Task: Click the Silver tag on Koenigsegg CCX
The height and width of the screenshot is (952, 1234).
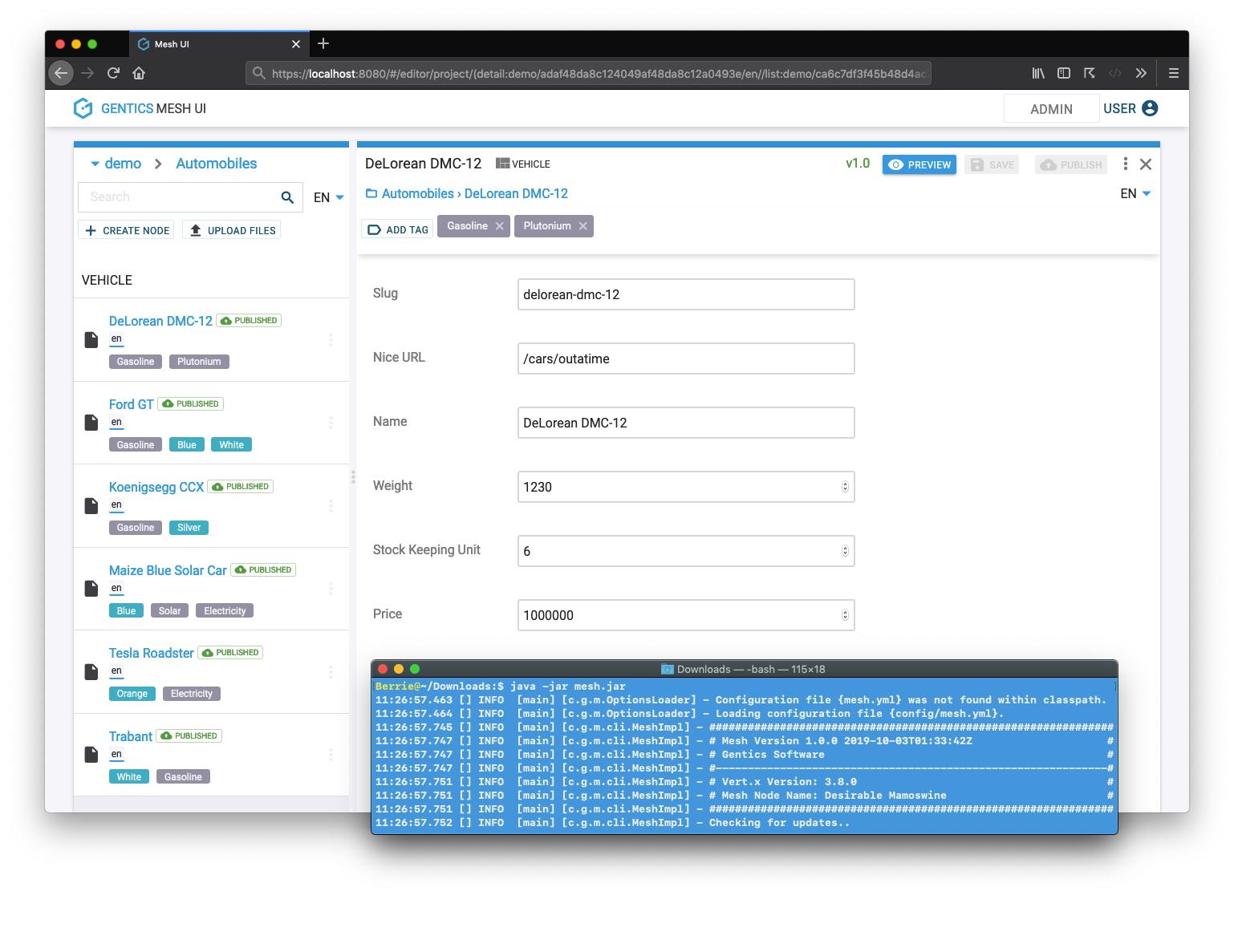Action: tap(189, 528)
